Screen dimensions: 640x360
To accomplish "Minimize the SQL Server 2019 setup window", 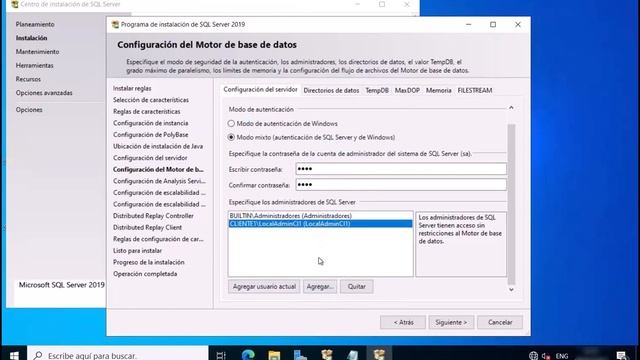I will click(x=469, y=24).
